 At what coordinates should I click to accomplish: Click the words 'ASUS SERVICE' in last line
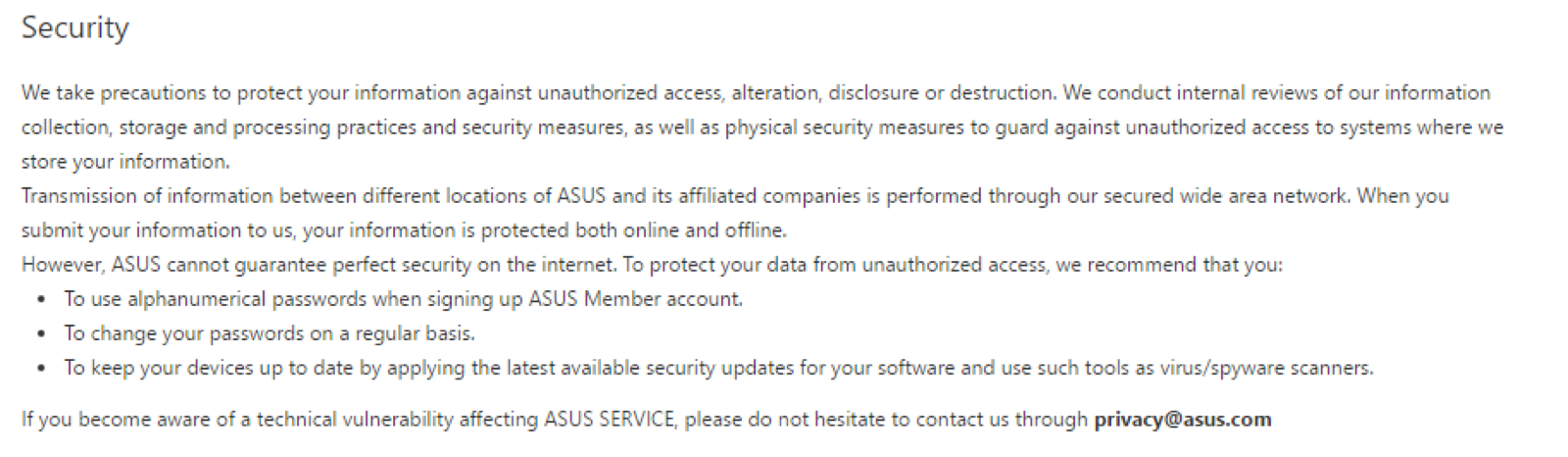[609, 420]
